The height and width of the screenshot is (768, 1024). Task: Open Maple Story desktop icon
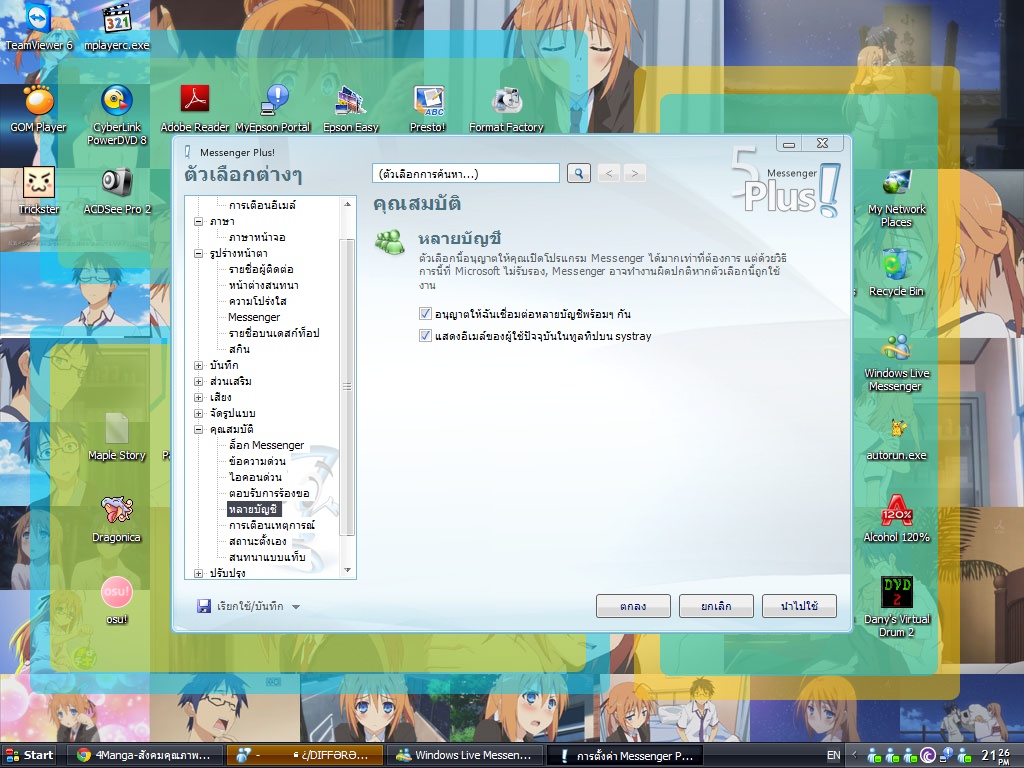coord(117,436)
